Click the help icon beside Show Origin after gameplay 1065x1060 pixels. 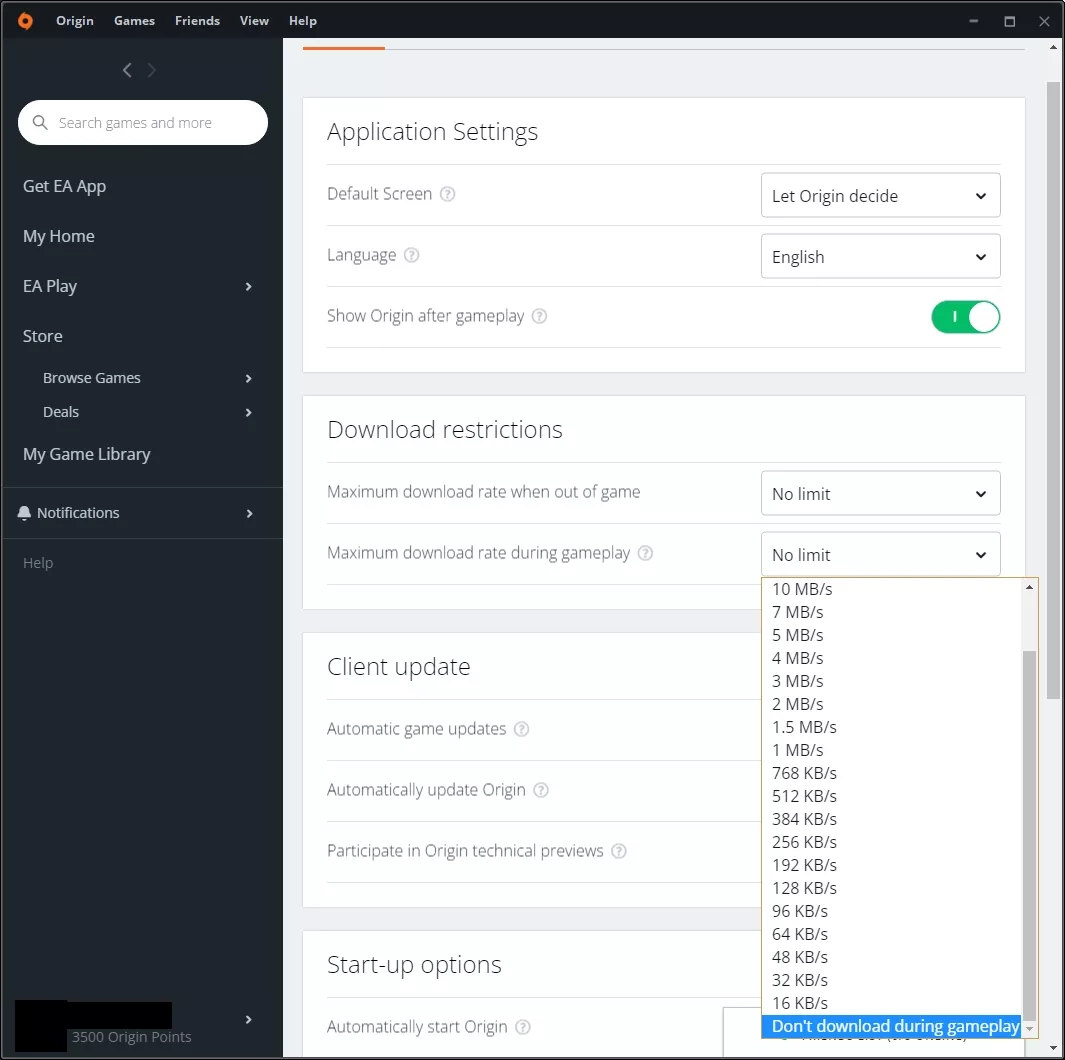pyautogui.click(x=539, y=316)
